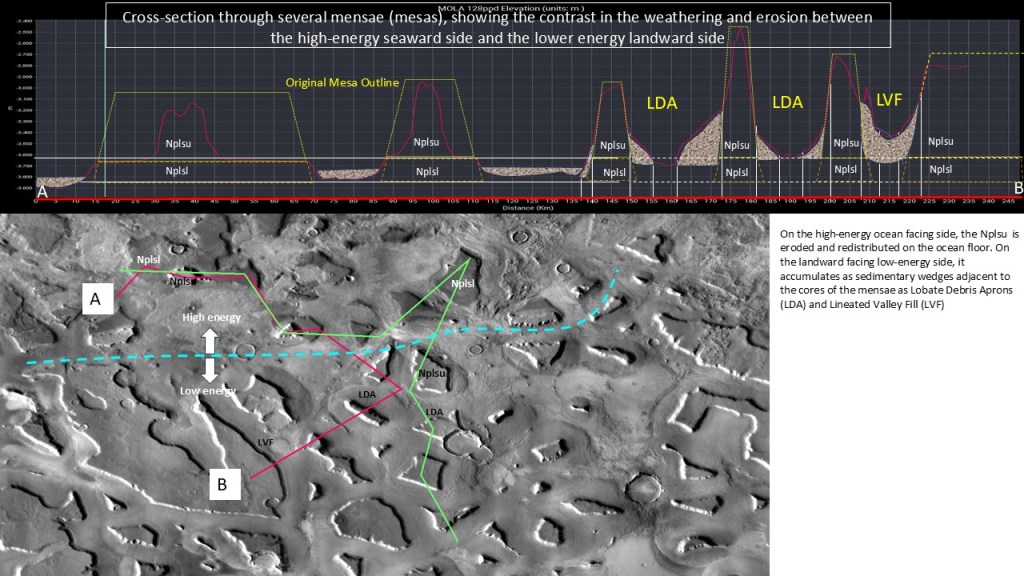Select the LVF annotation on the terrain map
This screenshot has width=1024, height=576.
pos(265,440)
